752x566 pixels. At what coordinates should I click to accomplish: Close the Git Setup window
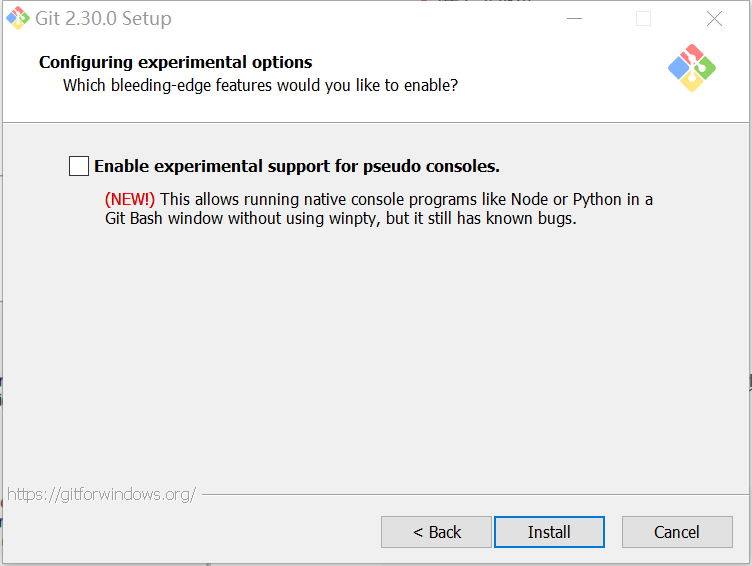[x=714, y=19]
